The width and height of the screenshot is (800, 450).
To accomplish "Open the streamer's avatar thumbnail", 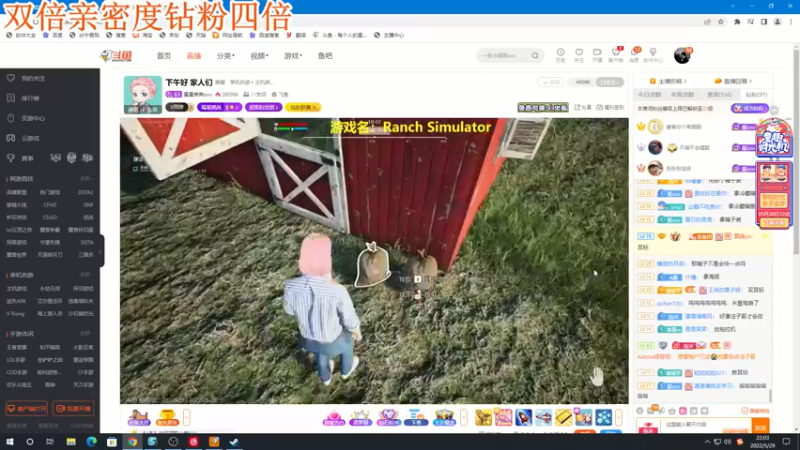I will [143, 95].
